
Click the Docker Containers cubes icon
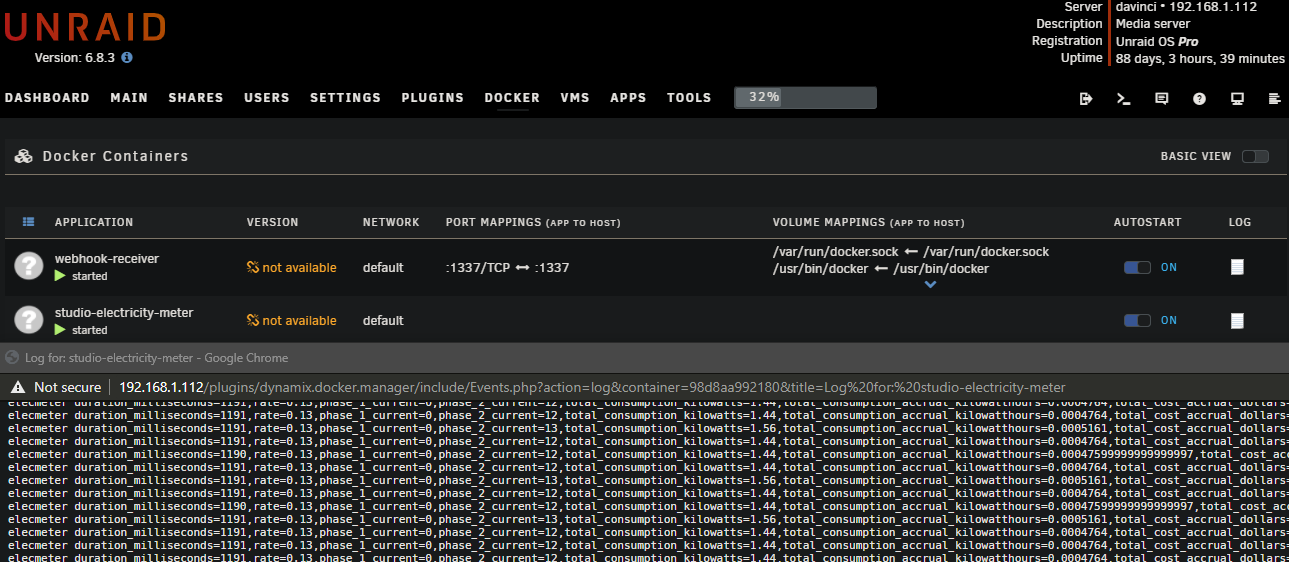click(x=24, y=156)
